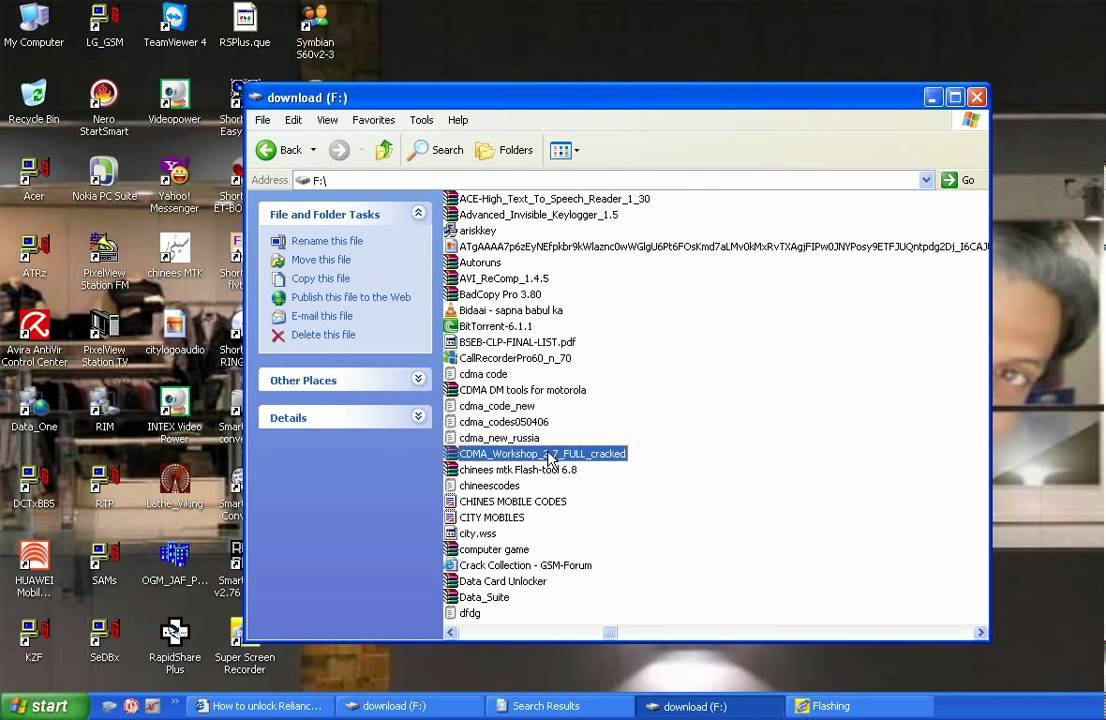The image size is (1106, 720).
Task: Click the Go button
Action: (958, 180)
